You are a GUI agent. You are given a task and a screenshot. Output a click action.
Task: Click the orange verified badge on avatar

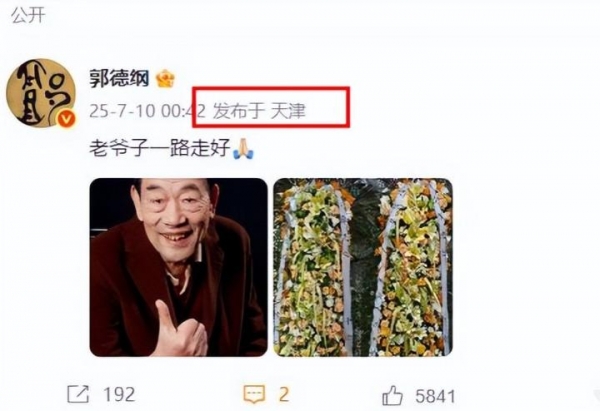pos(66,120)
